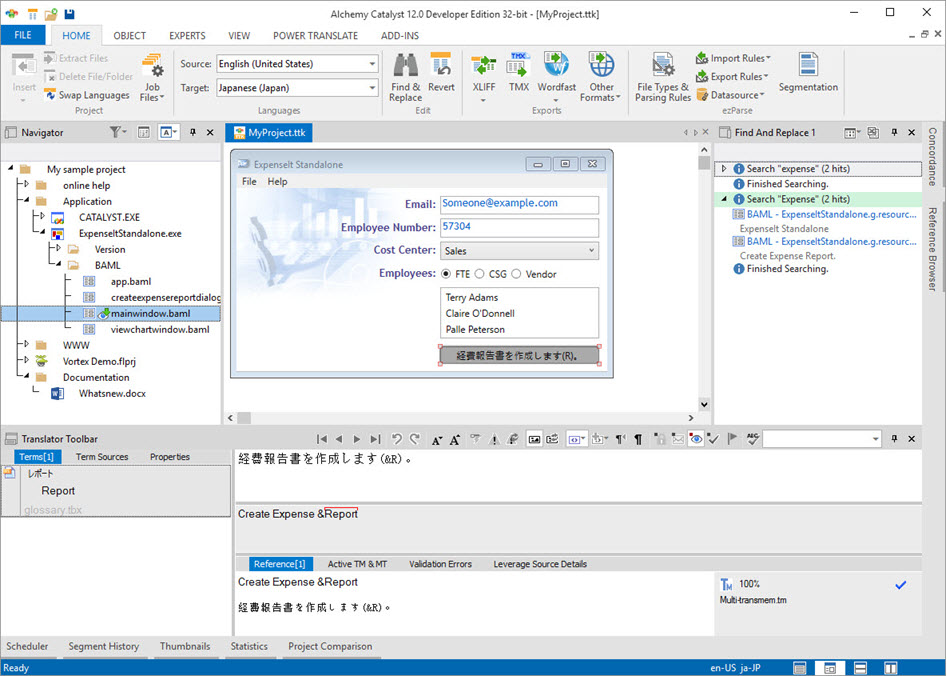Open the FILE menu
Viewport: 947px width, 676px height.
(22, 35)
